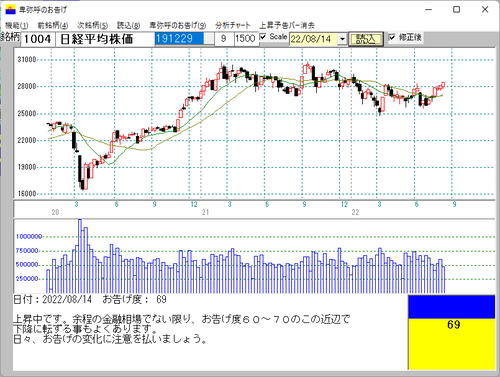Click the small button beside 191229
The width and height of the screenshot is (500, 377).
[x=209, y=39]
